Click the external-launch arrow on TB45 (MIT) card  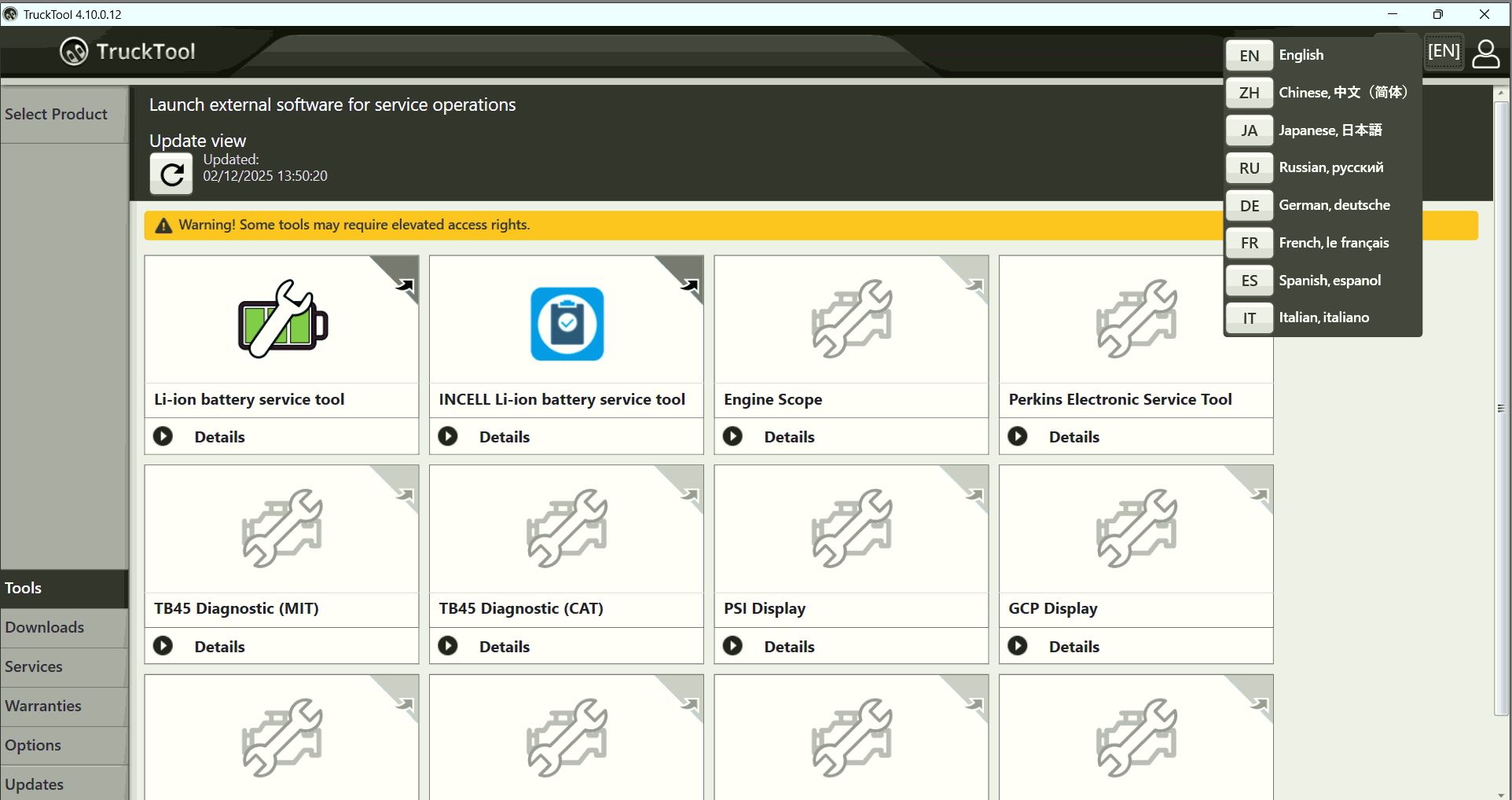click(404, 496)
